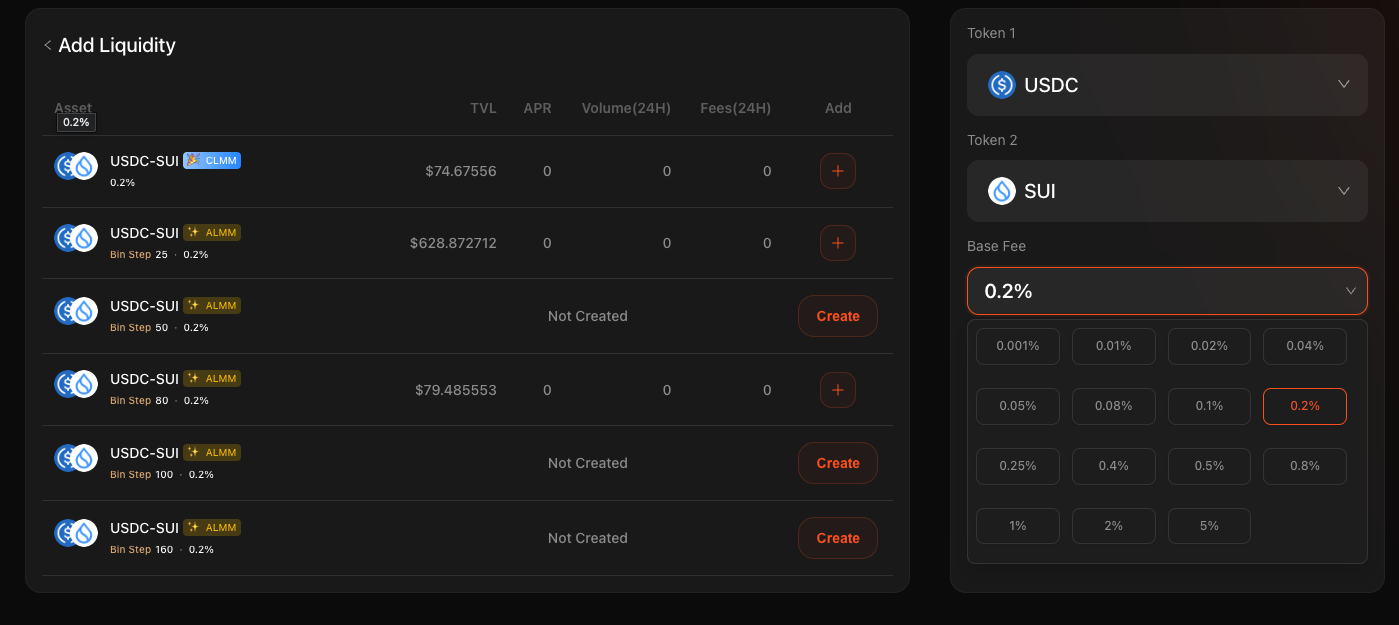
Task: Click the ALMM badge on Bin Step 100 row
Action: 212,453
